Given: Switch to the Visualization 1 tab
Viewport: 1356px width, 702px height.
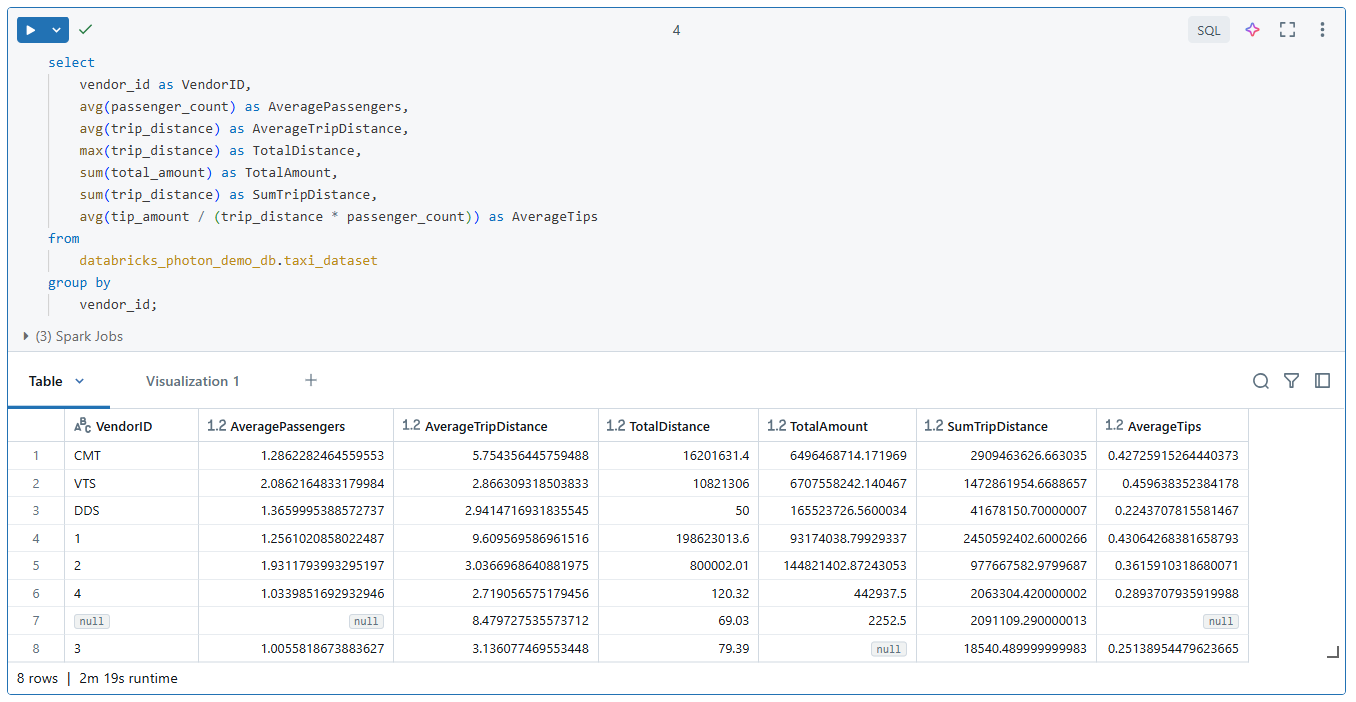Looking at the screenshot, I should pyautogui.click(x=192, y=381).
